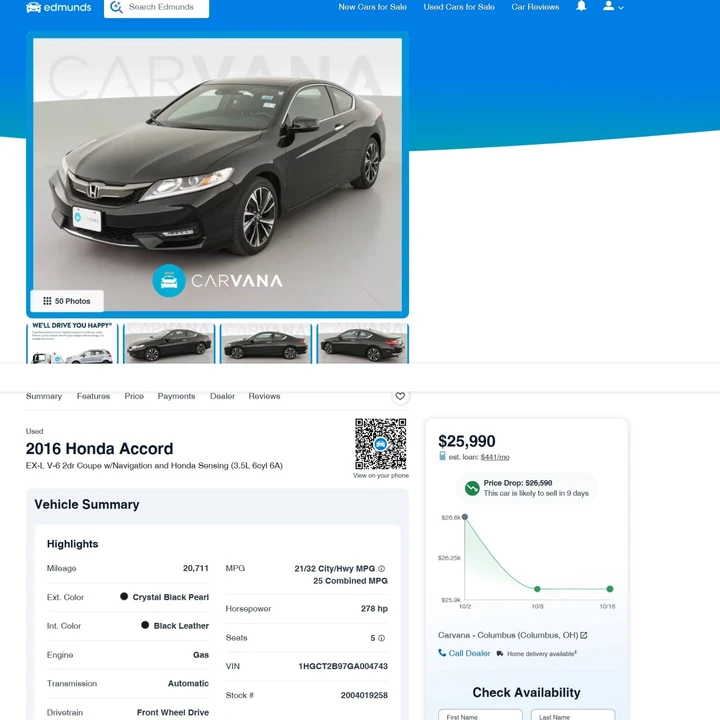Go to the Features tab

point(93,396)
